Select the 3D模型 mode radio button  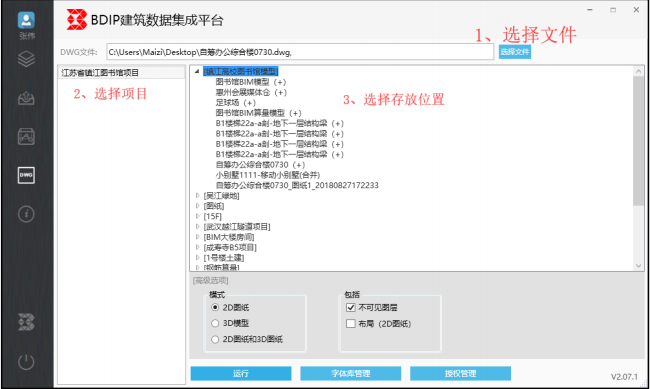coord(215,323)
